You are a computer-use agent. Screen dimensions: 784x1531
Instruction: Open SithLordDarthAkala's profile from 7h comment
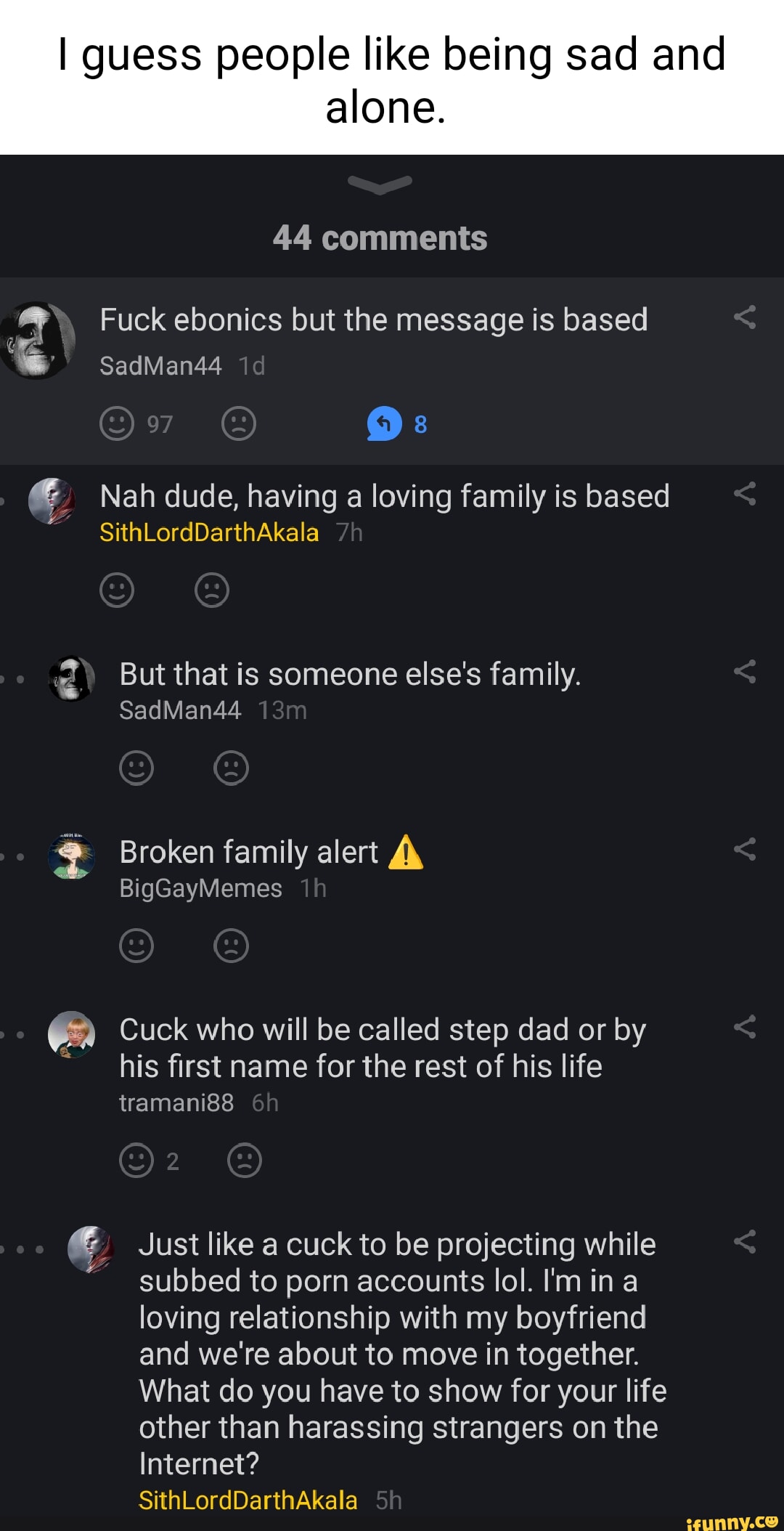click(209, 533)
